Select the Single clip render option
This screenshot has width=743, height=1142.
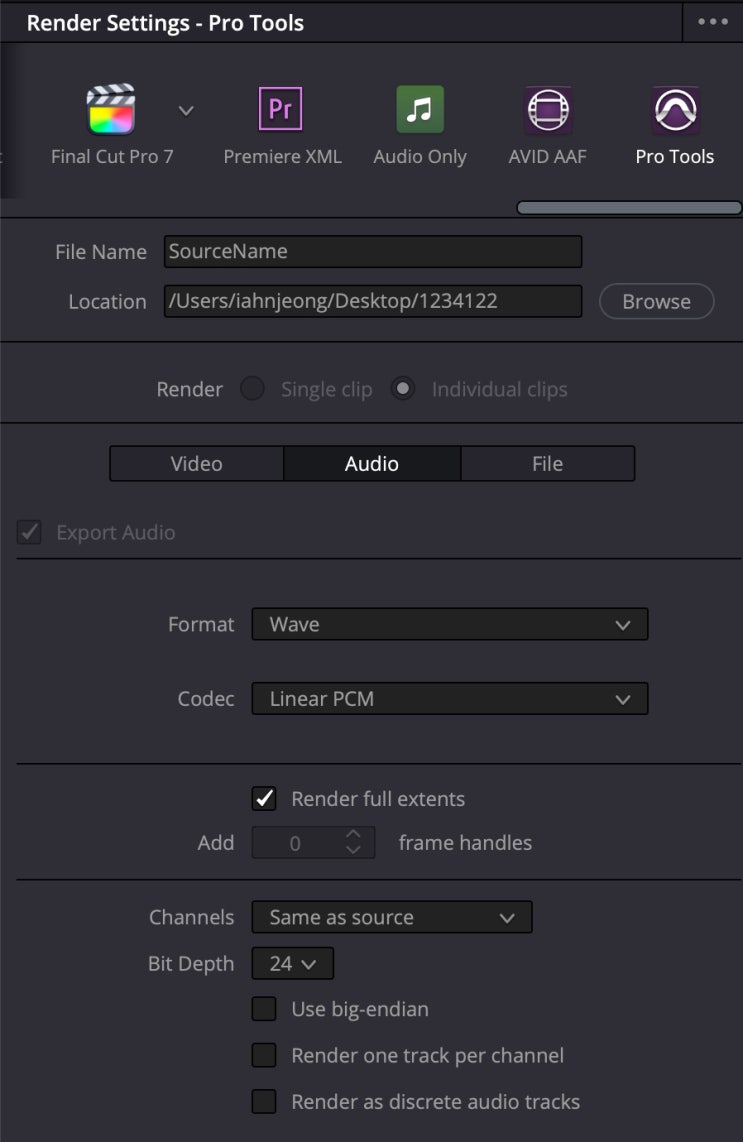[x=252, y=389]
